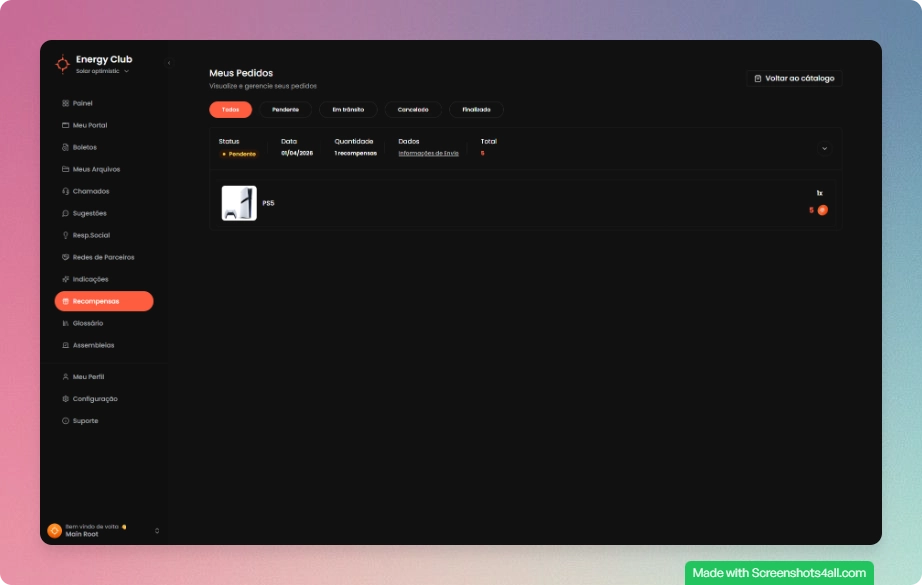Click the Chamados headset icon
This screenshot has width=922, height=585.
point(65,191)
